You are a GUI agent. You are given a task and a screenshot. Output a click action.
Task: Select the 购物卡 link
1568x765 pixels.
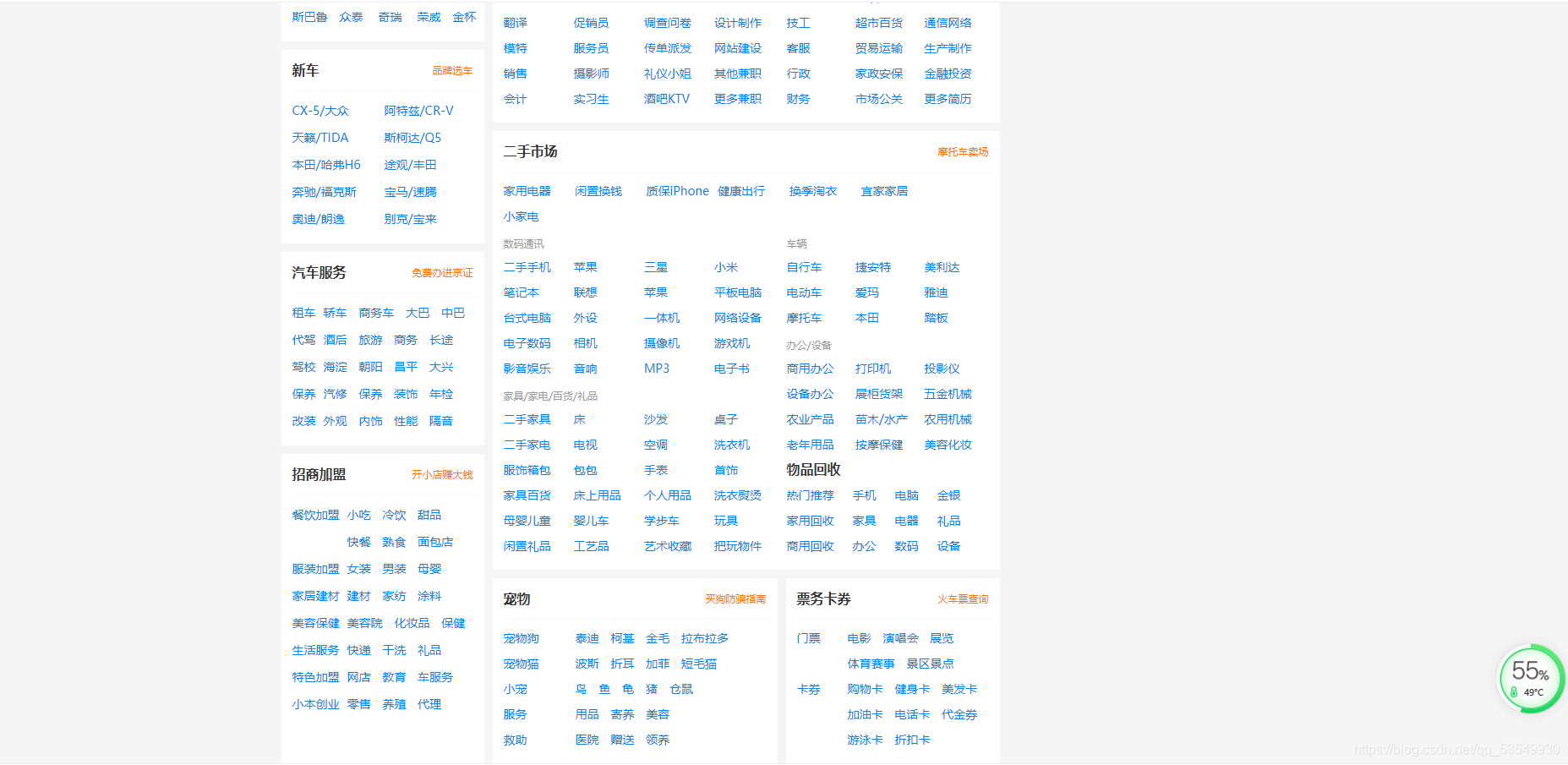pyautogui.click(x=865, y=689)
